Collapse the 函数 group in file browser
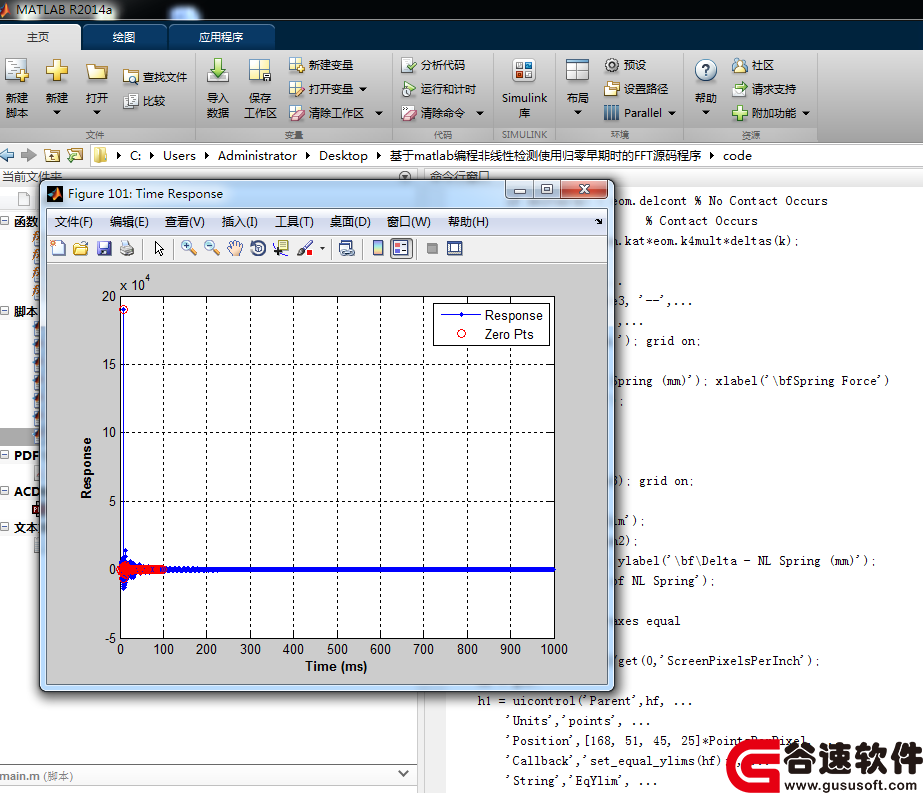This screenshot has width=923, height=793. pos(5,221)
